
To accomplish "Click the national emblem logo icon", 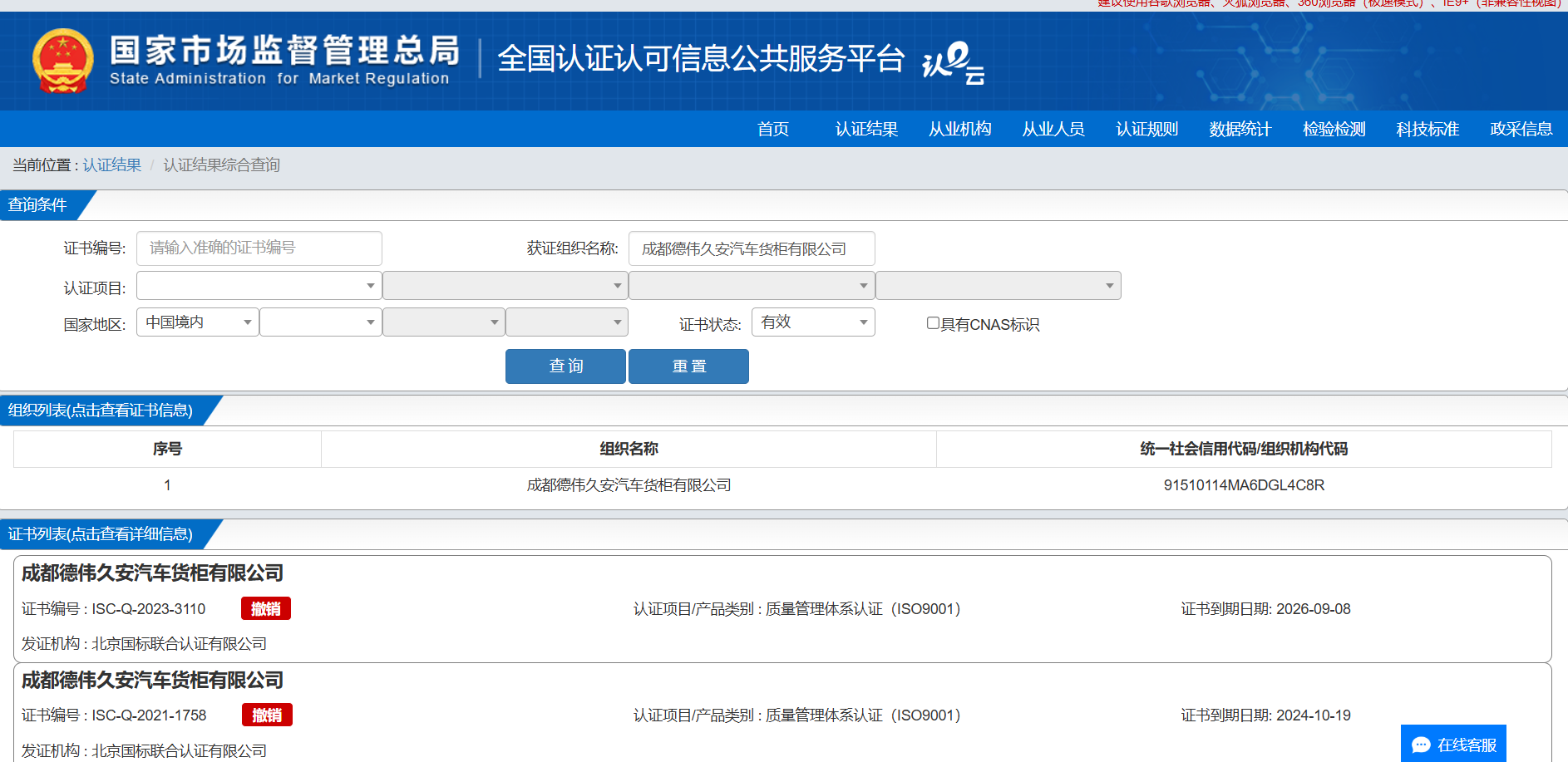I will (63, 61).
